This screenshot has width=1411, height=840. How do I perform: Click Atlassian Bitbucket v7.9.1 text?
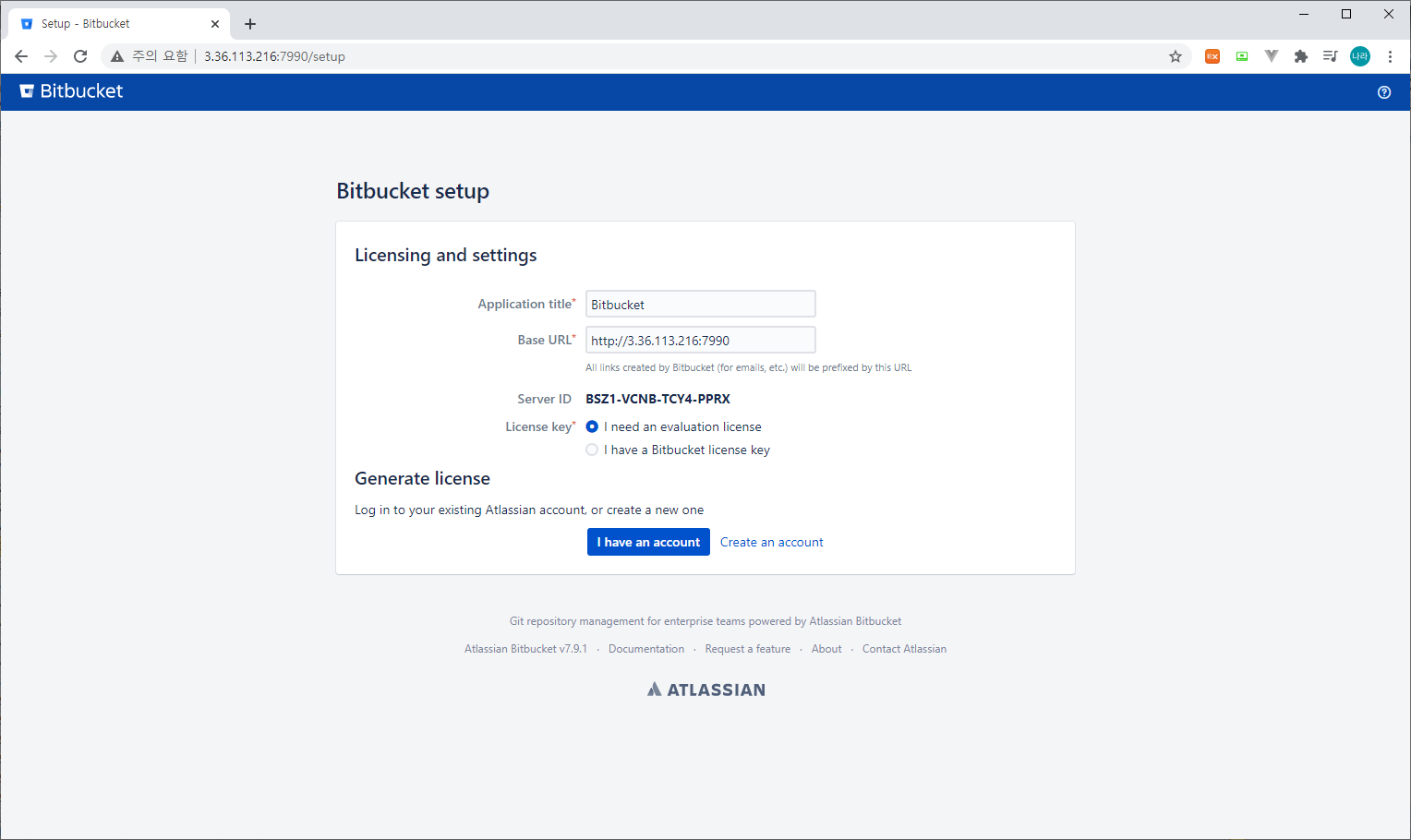click(x=525, y=649)
